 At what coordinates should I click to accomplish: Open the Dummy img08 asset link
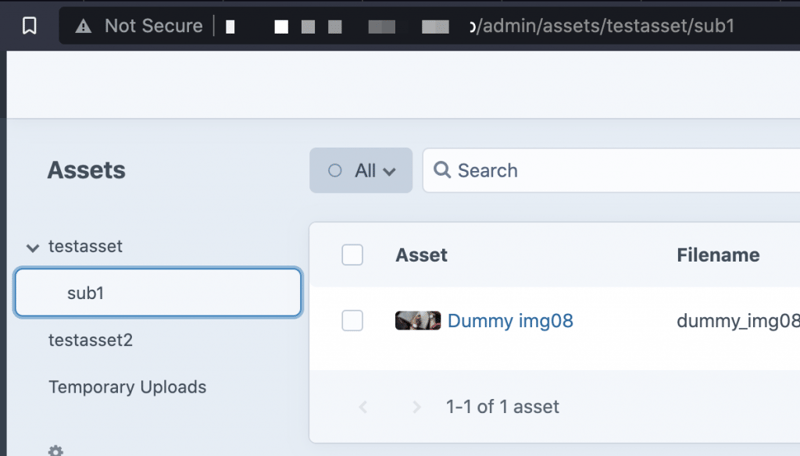pyautogui.click(x=510, y=321)
